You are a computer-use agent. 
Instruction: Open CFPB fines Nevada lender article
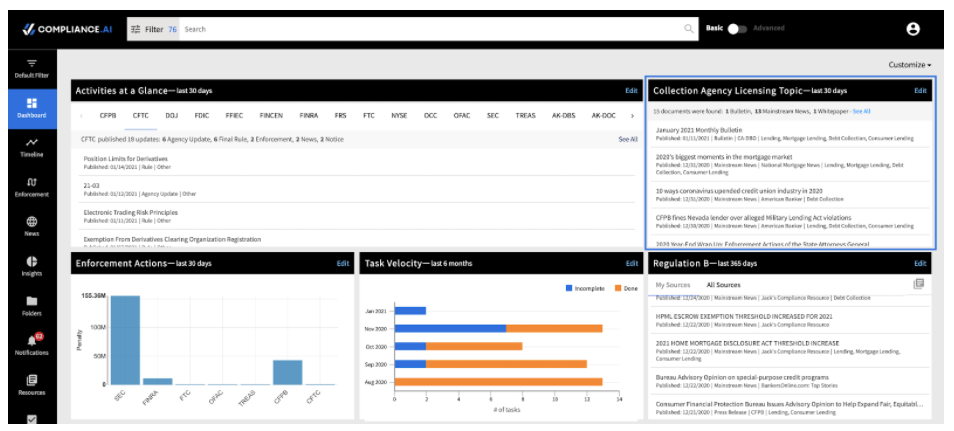(753, 217)
